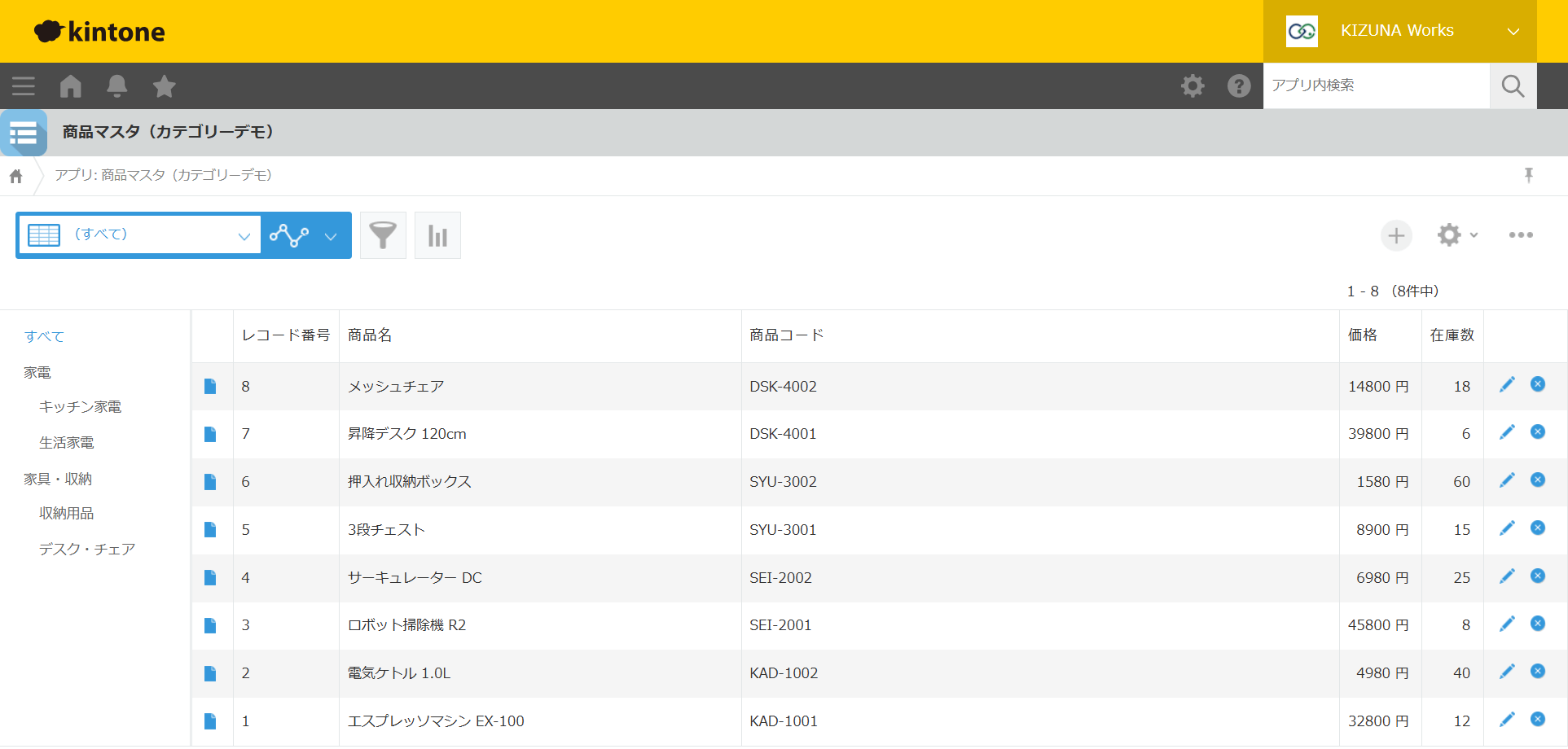Open app settings gear dropdown
The height and width of the screenshot is (749, 1568).
(x=1457, y=235)
